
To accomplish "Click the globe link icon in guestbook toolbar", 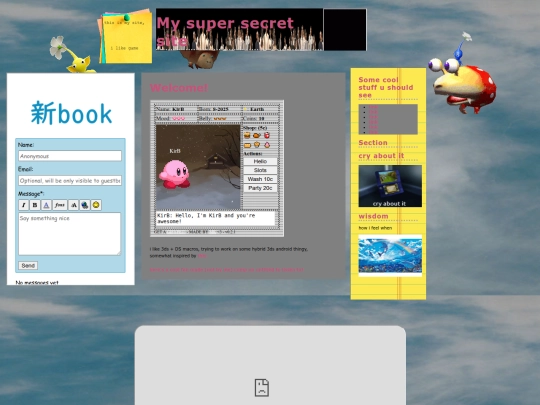I will pos(85,205).
